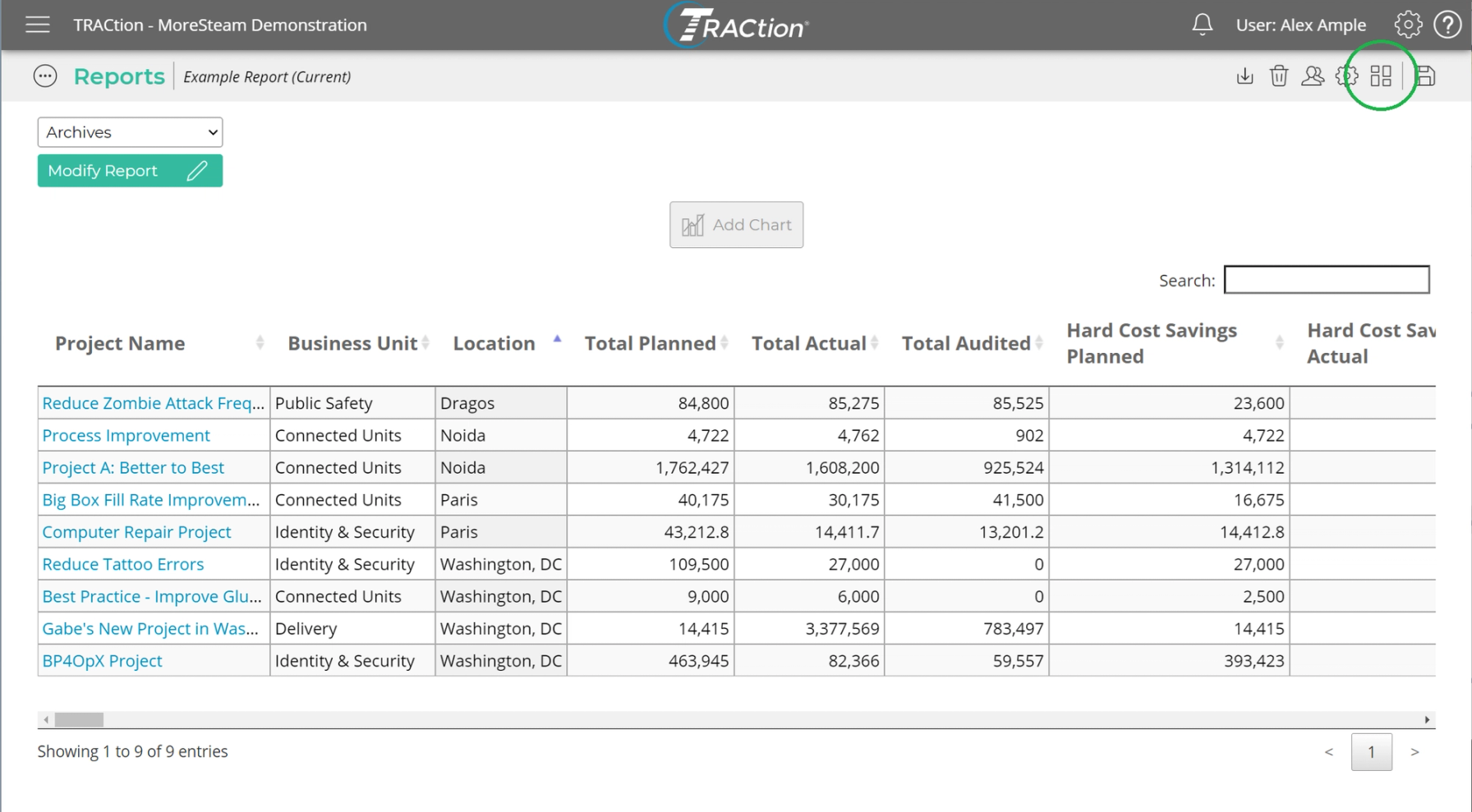1472x812 pixels.
Task: Open Best Practice - Improve Glu... link
Action: [152, 596]
